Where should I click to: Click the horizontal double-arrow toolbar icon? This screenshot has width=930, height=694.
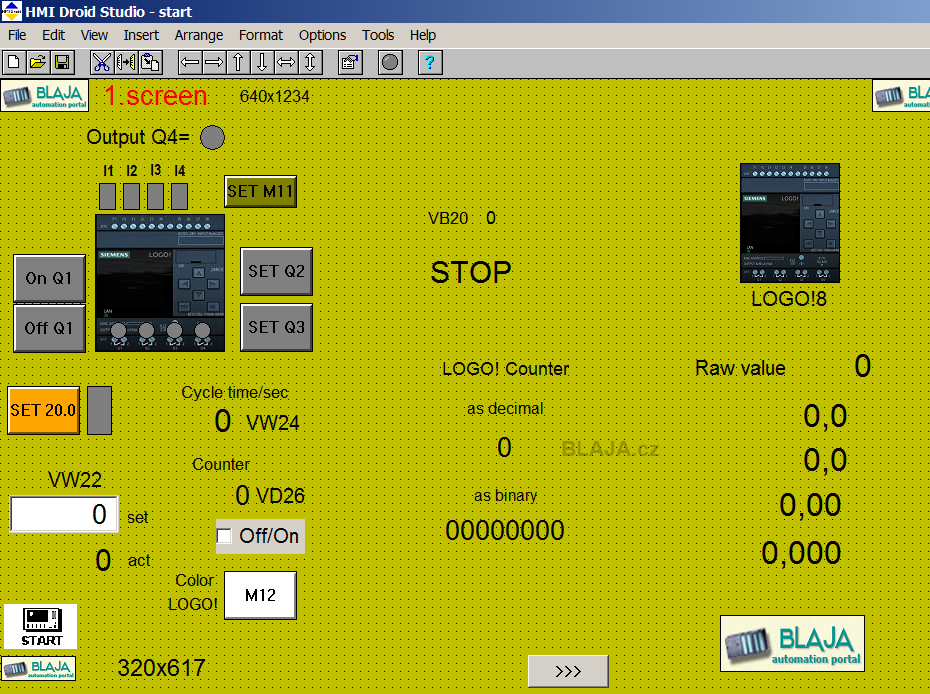pyautogui.click(x=286, y=62)
